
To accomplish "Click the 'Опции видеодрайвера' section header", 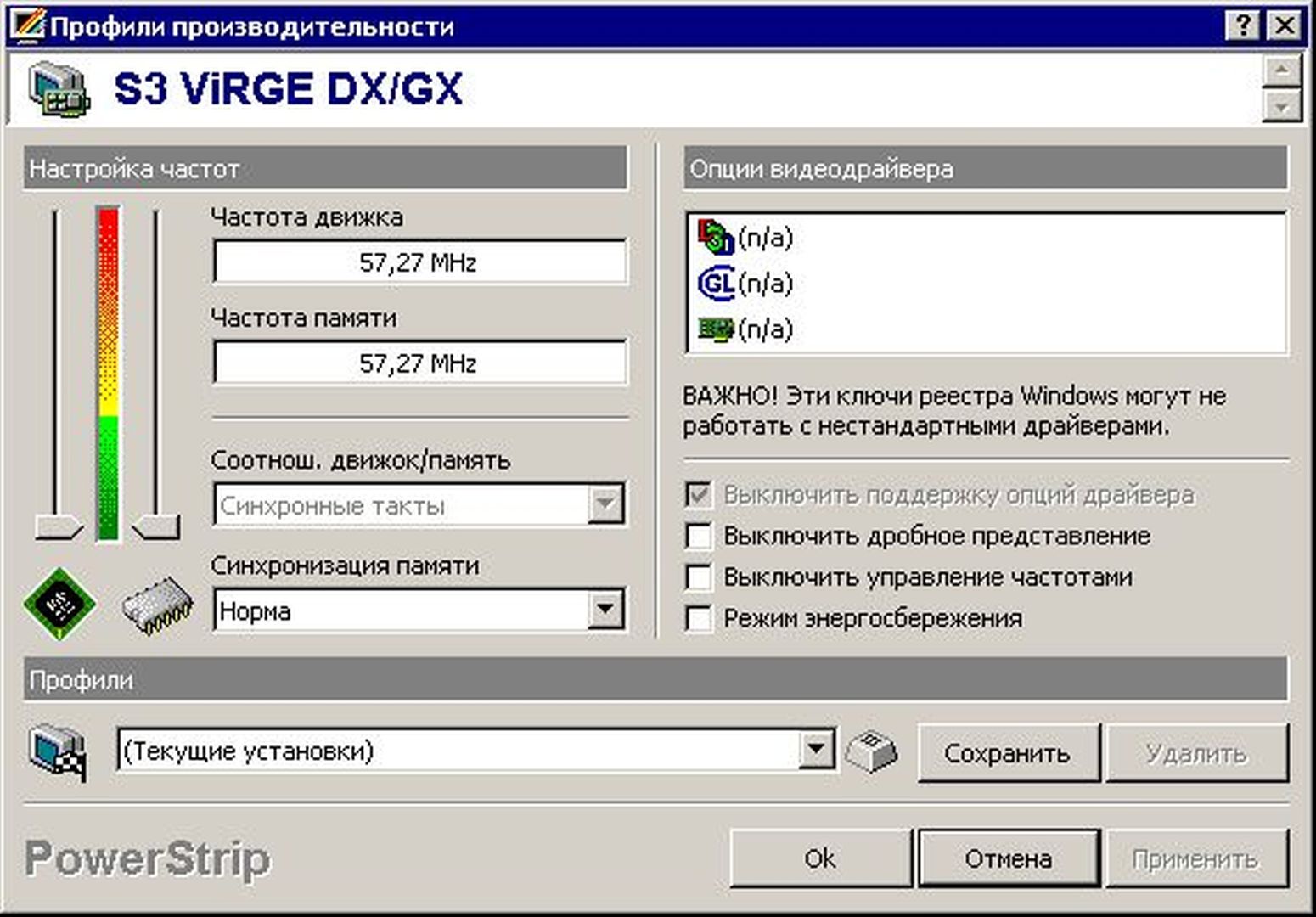I will click(x=986, y=168).
